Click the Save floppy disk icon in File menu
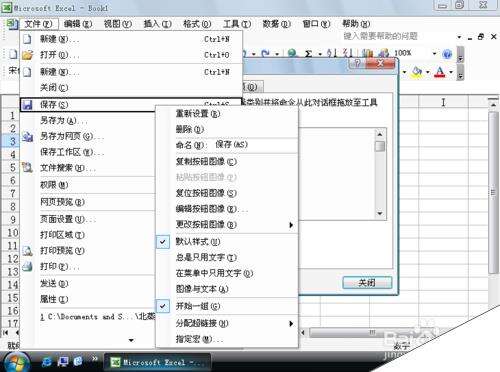The height and width of the screenshot is (372, 500). [27, 105]
